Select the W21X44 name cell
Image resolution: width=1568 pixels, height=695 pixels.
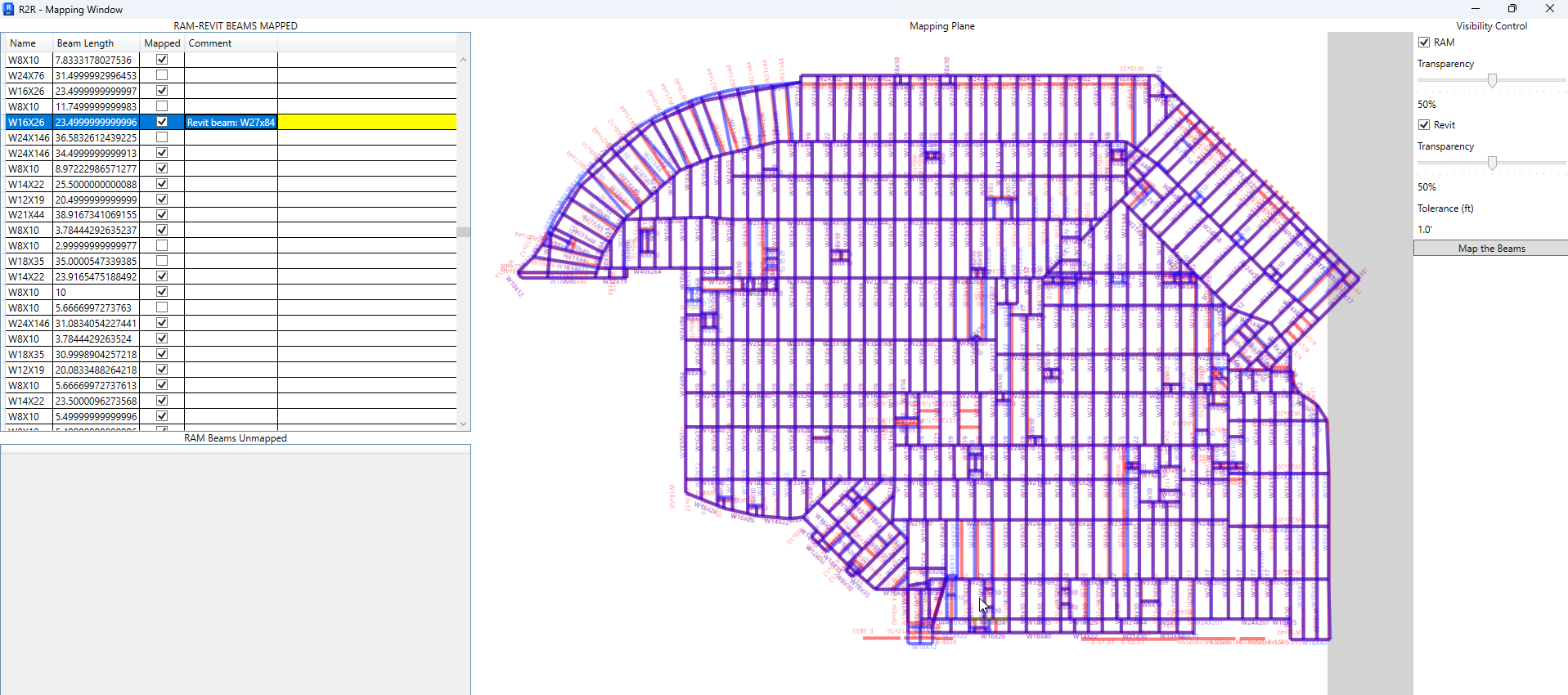(29, 214)
